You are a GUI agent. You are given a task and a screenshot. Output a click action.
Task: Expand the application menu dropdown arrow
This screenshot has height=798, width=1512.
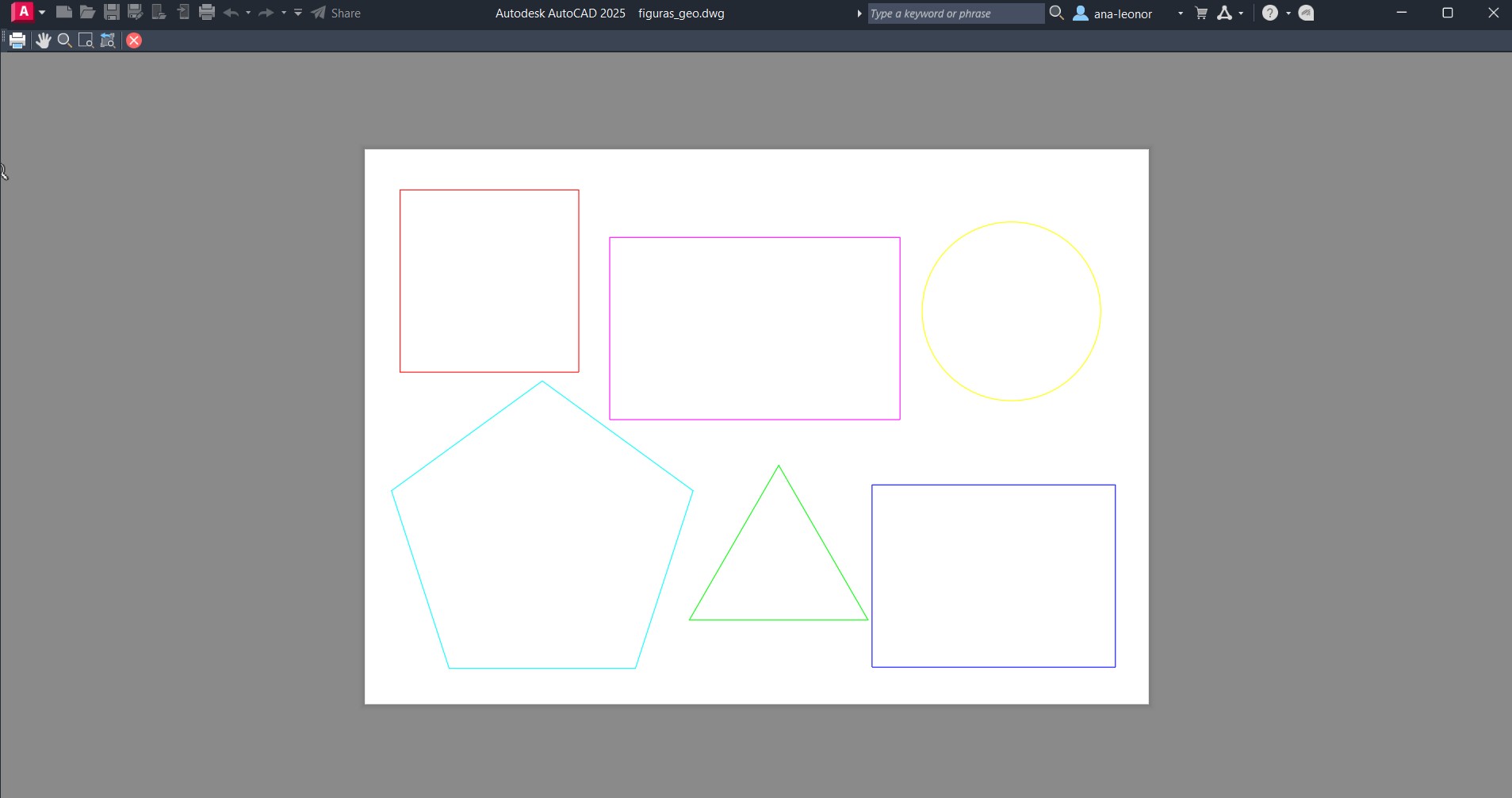click(42, 13)
